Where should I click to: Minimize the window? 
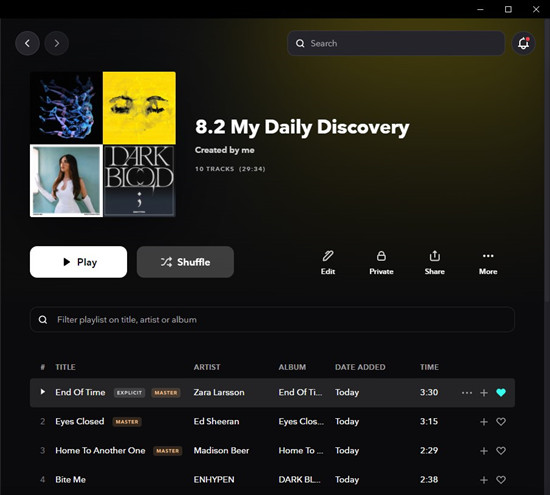click(481, 9)
